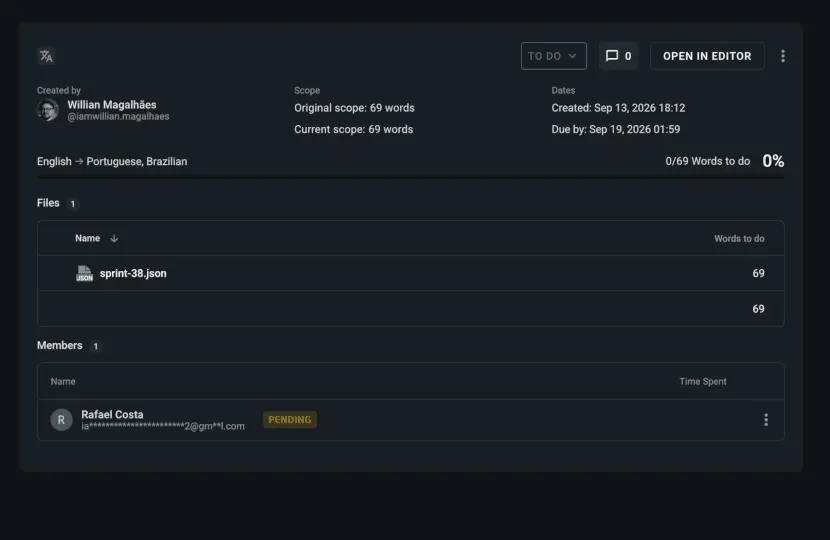Click the translation task type icon
The width and height of the screenshot is (830, 540).
pyautogui.click(x=47, y=56)
